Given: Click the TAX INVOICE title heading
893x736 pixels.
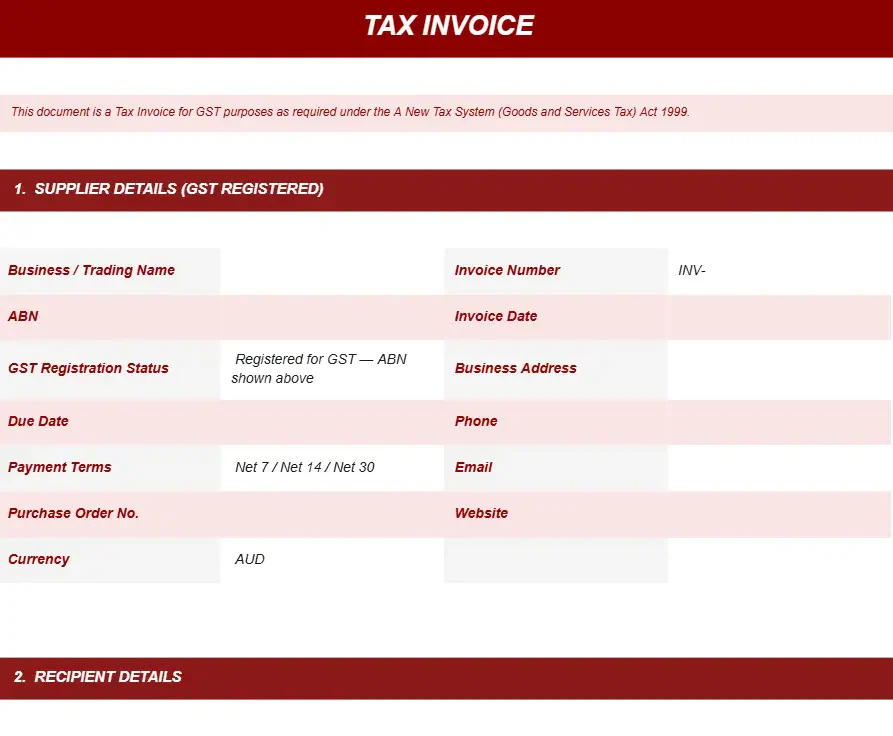Looking at the screenshot, I should [x=449, y=26].
